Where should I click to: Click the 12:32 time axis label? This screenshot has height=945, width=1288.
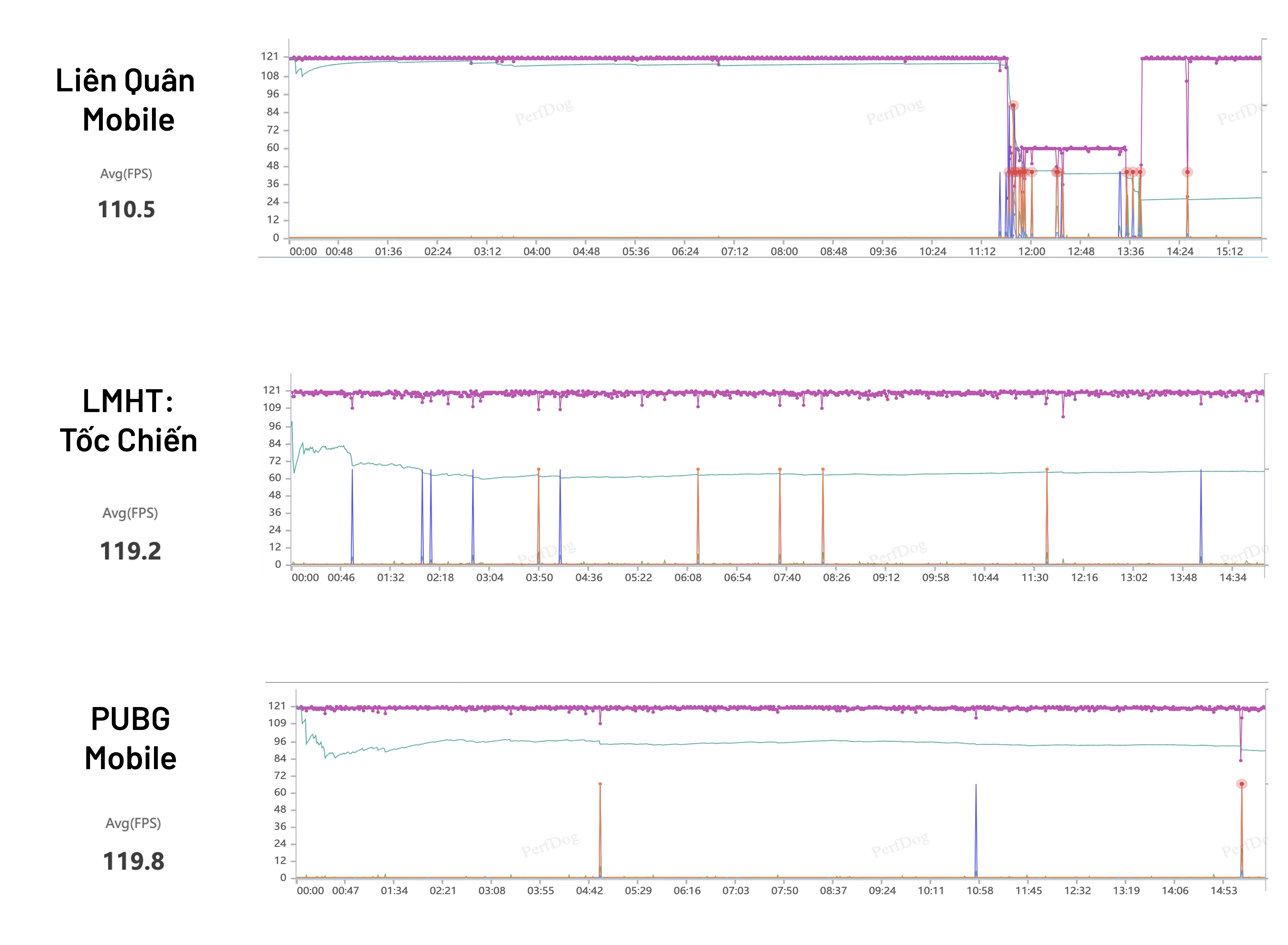tap(1078, 891)
